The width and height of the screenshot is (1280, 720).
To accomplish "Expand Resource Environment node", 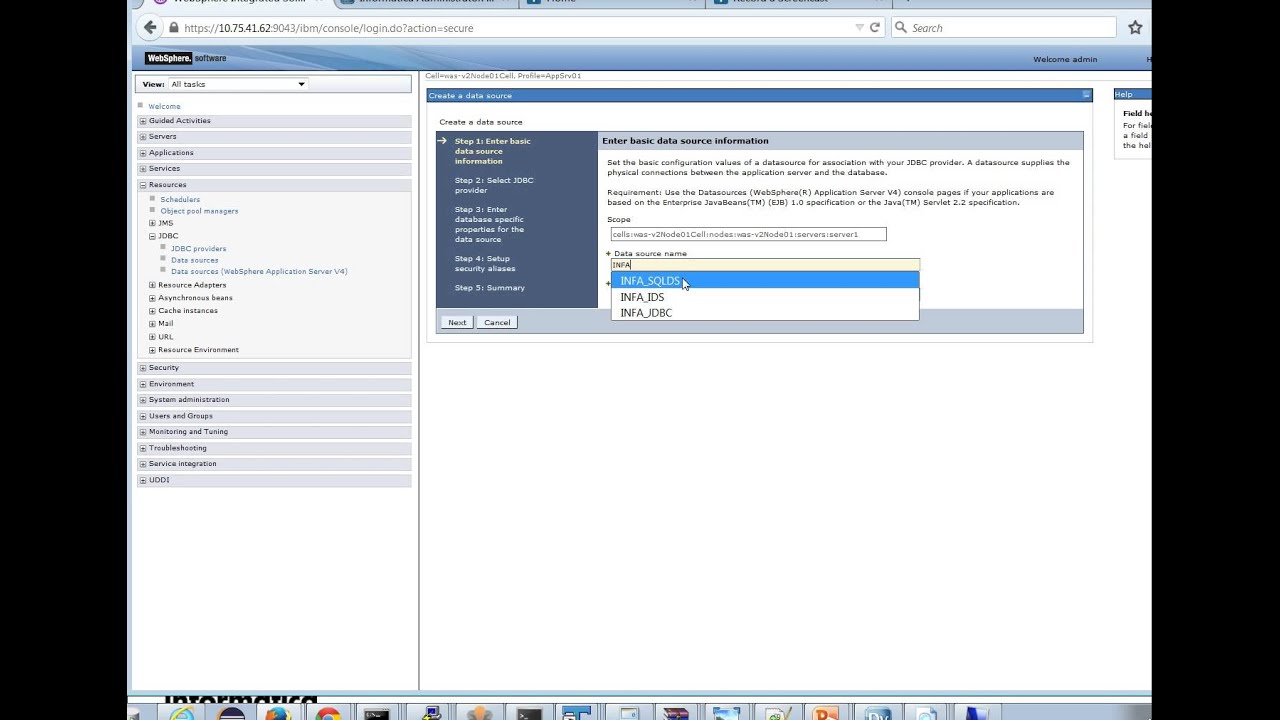I will click(x=152, y=350).
